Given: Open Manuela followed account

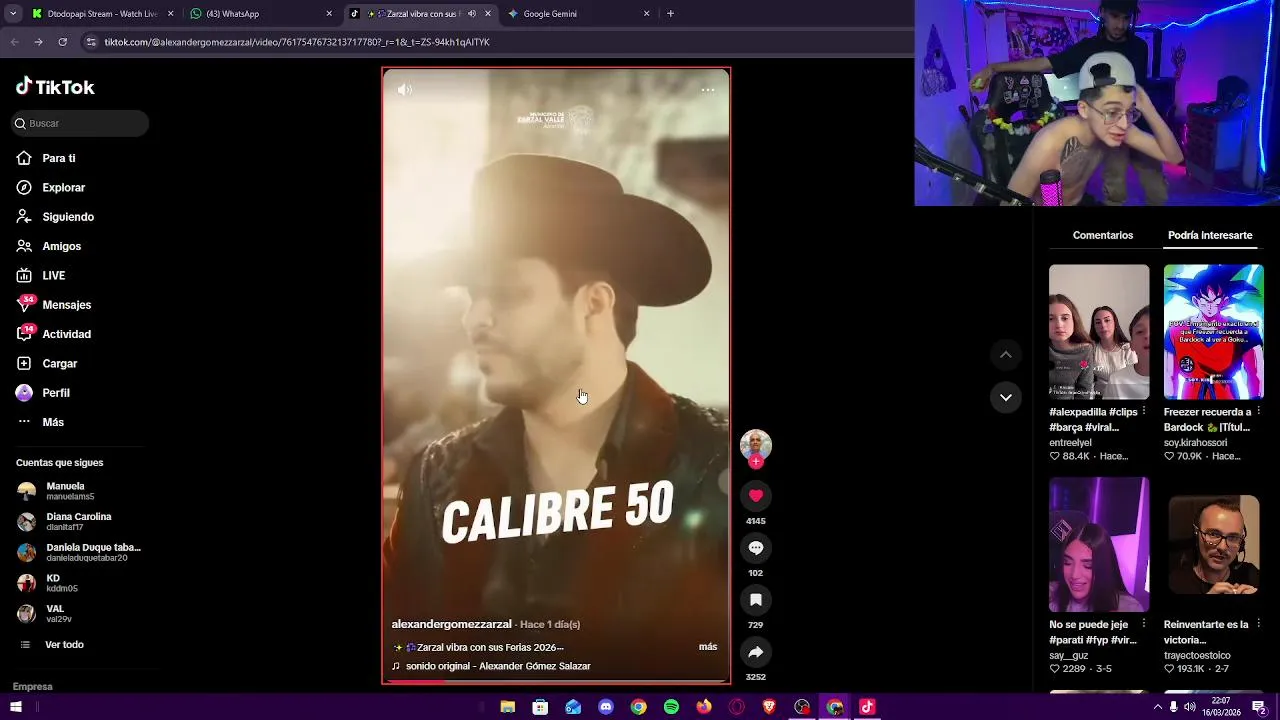Looking at the screenshot, I should 70,491.
